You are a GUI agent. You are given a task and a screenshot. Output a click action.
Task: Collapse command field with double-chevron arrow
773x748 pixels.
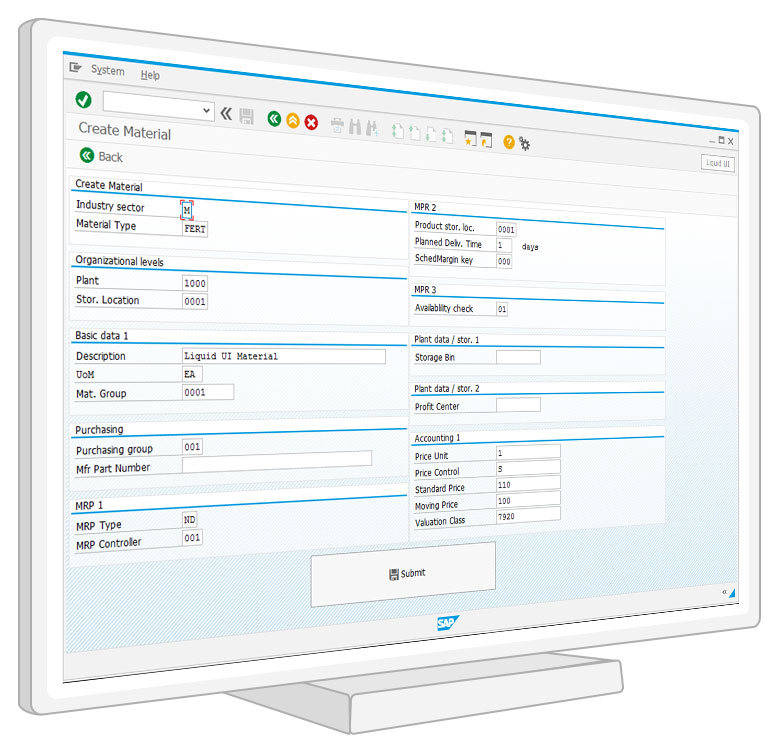pos(226,113)
